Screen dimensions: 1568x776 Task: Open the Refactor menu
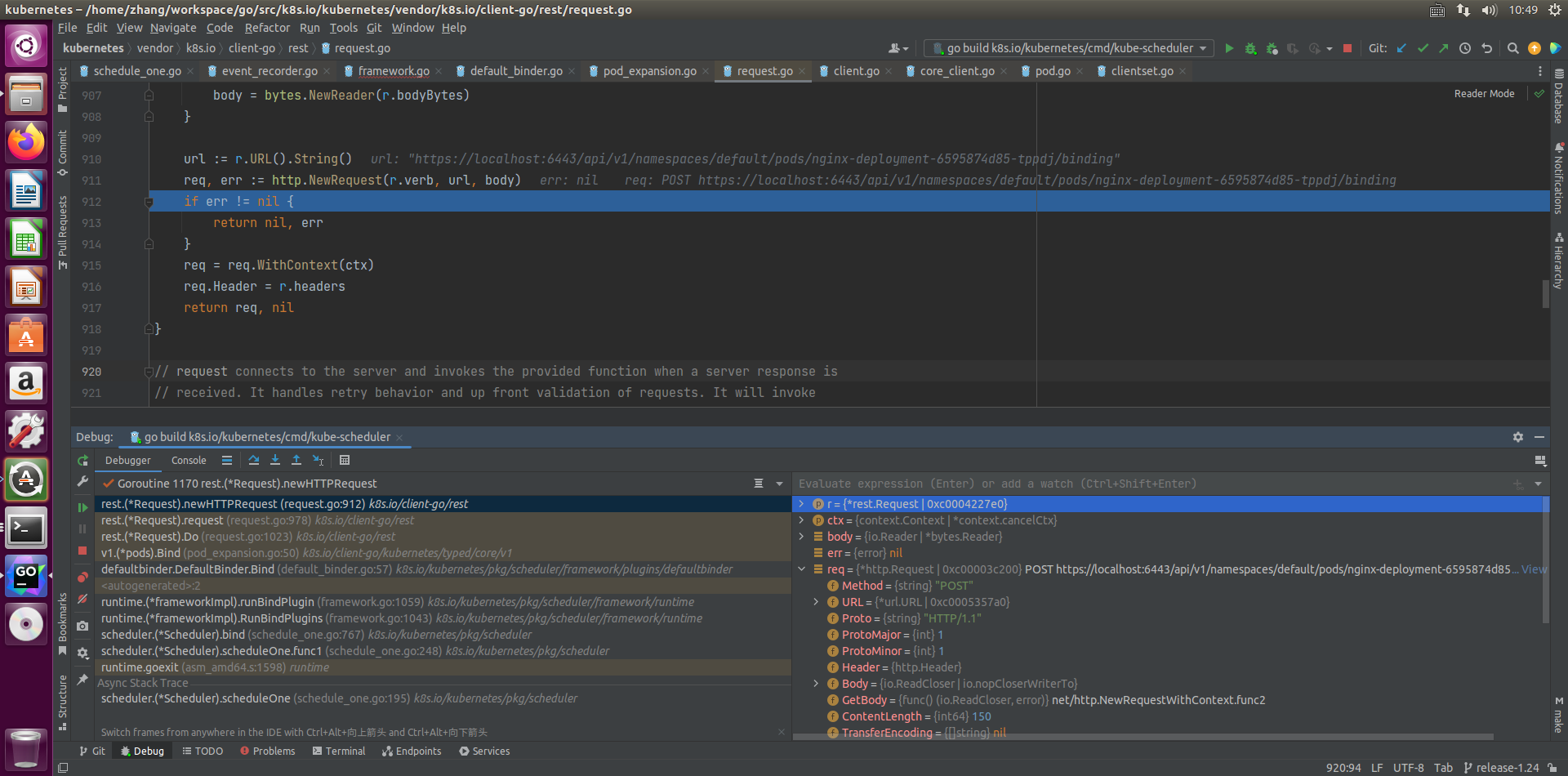pos(267,28)
